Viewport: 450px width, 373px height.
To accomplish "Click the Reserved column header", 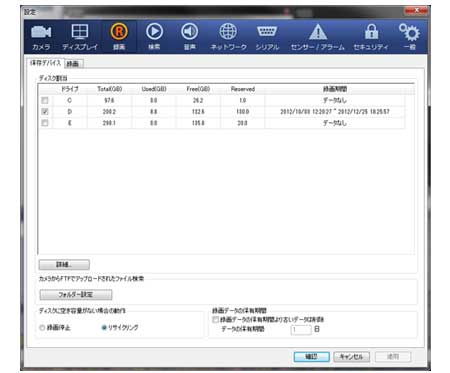I will point(243,89).
